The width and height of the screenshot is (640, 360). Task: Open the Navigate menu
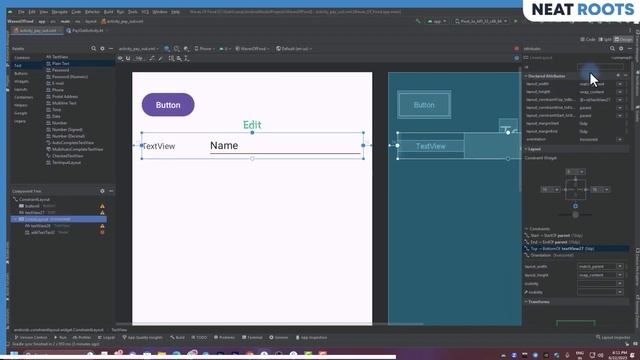click(59, 12)
